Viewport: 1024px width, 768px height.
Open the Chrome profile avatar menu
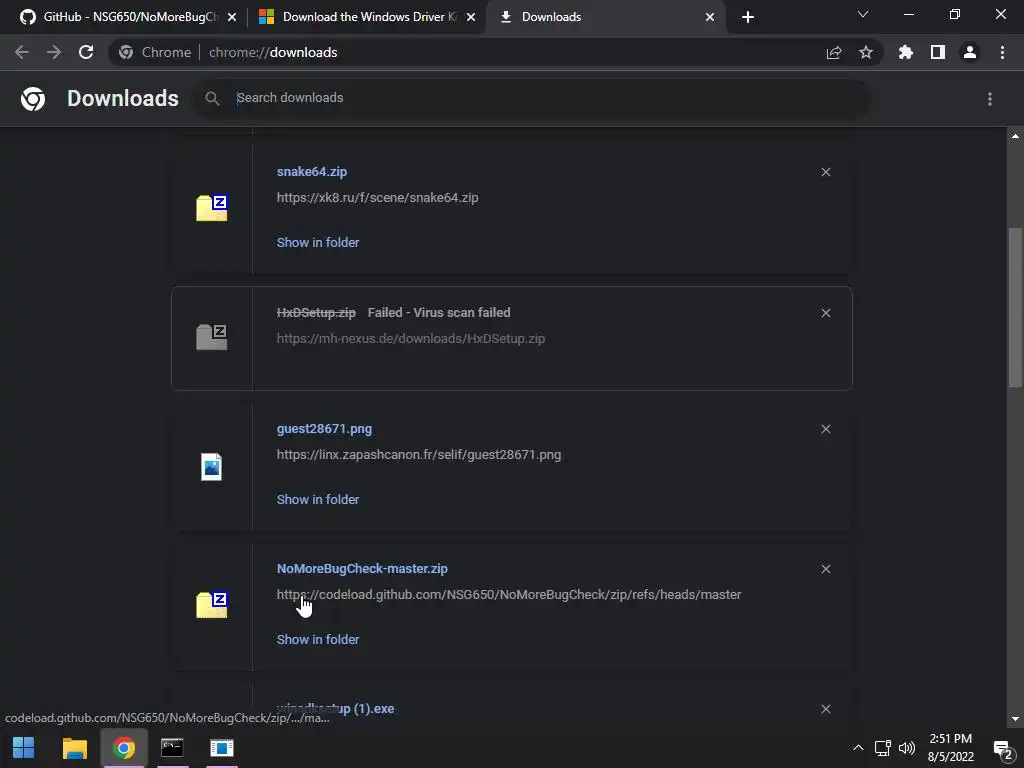pos(970,52)
